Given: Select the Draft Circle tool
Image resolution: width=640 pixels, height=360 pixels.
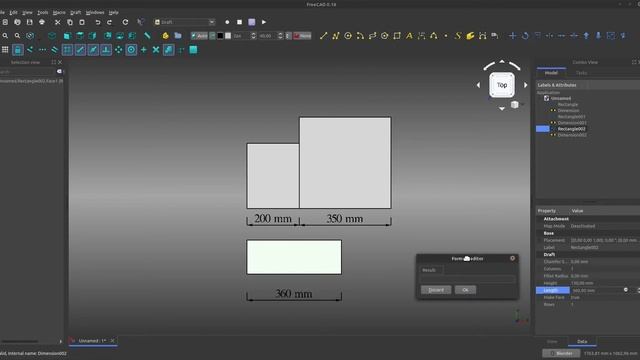Looking at the screenshot, I should 348,36.
